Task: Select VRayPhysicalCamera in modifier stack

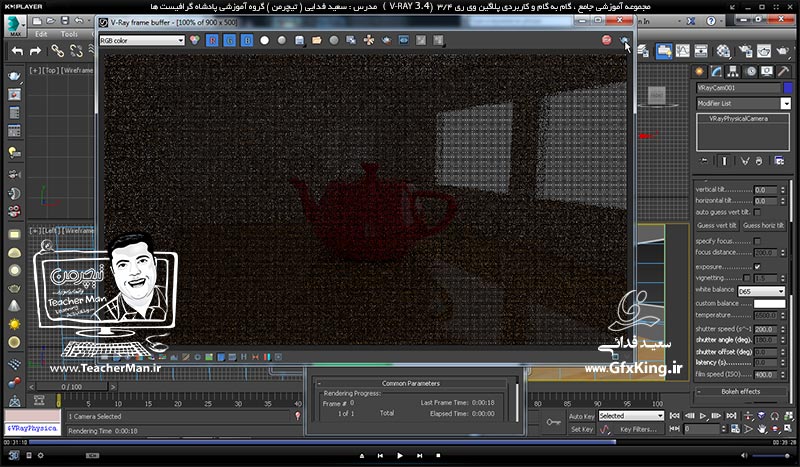Action: [x=738, y=118]
